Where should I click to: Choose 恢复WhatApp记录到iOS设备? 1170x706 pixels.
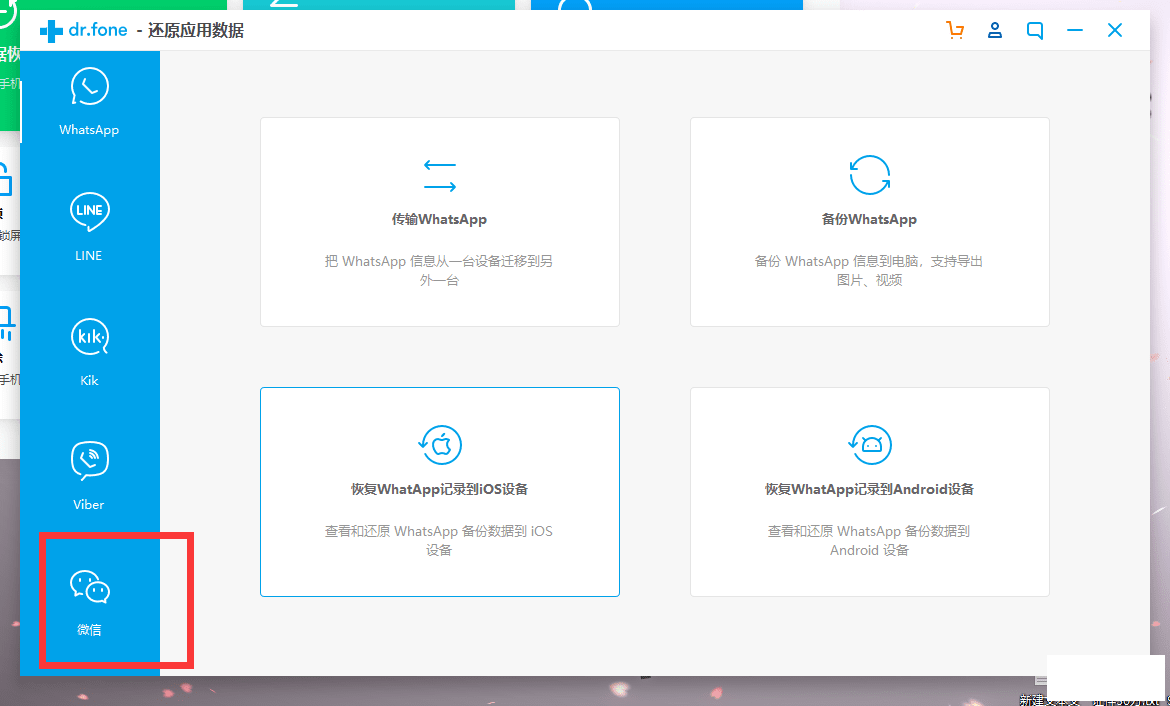click(439, 490)
